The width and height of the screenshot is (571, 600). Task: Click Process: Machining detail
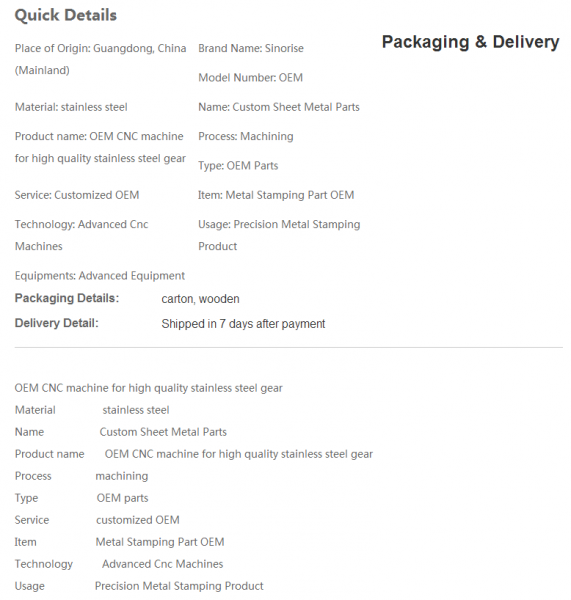click(246, 137)
